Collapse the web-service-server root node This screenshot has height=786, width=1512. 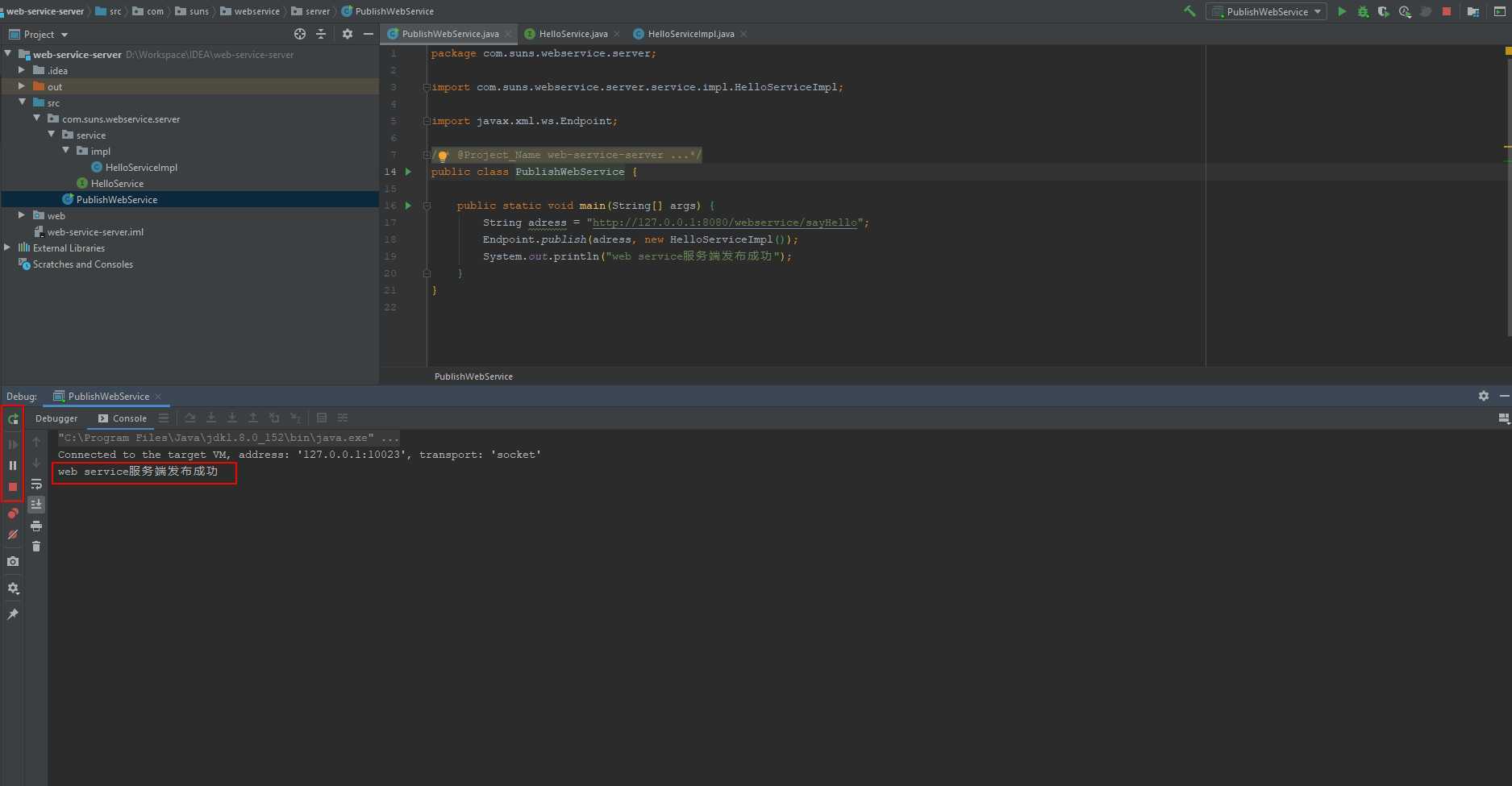click(8, 54)
